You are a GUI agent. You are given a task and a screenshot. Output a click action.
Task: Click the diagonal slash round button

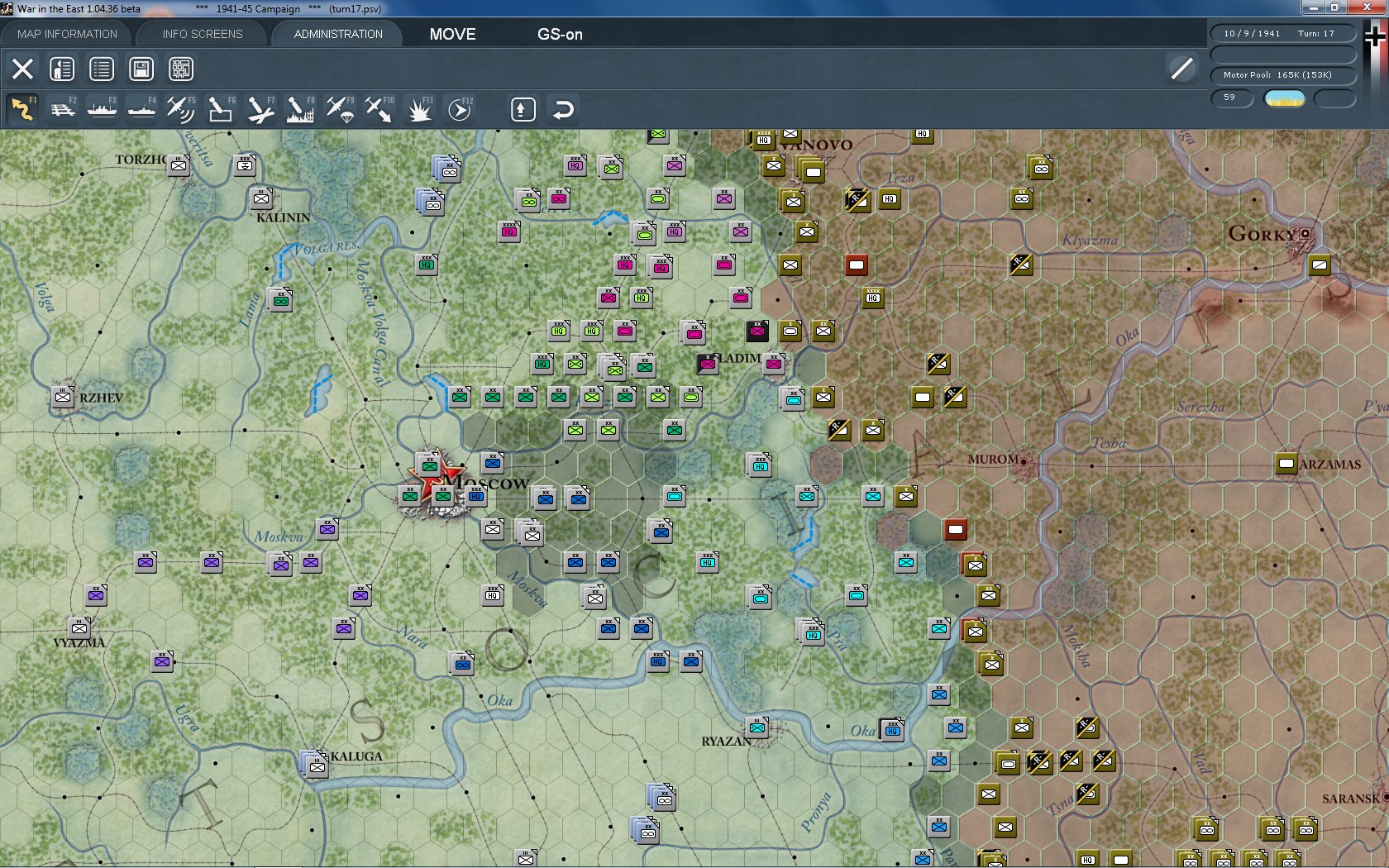[x=1182, y=69]
